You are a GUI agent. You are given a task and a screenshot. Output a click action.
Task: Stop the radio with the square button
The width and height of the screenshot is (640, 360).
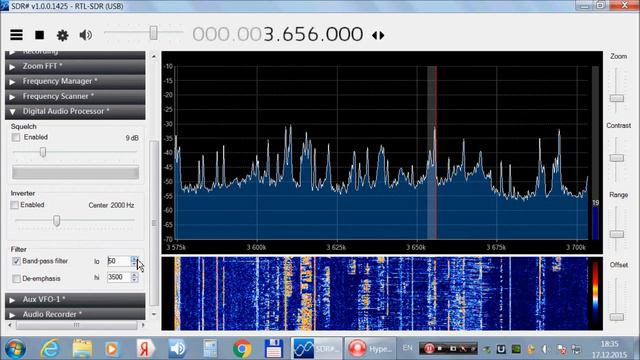pos(40,35)
